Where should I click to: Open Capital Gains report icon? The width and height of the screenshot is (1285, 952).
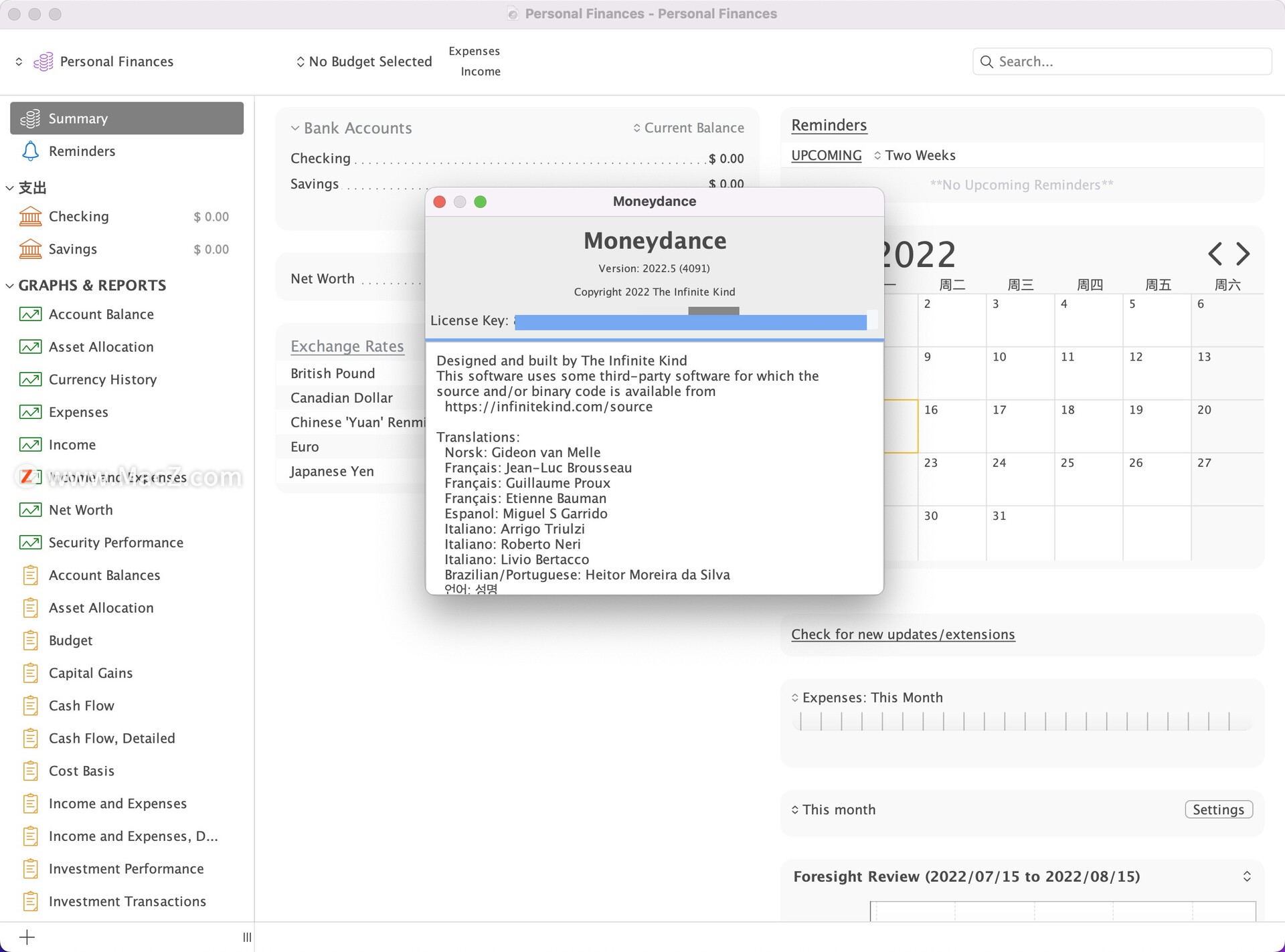pyautogui.click(x=30, y=673)
